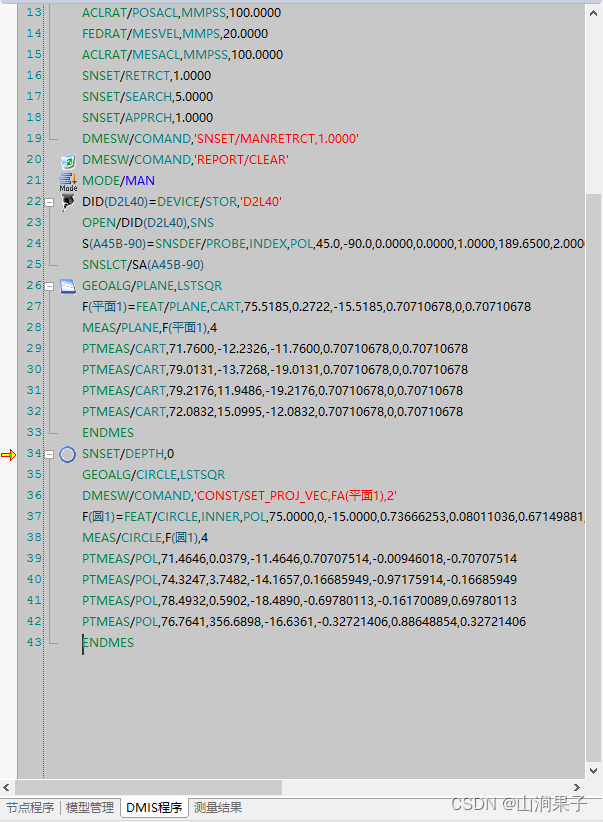The height and width of the screenshot is (822, 603).
Task: Click line OPEN/DID(D2L40),SNS
Action: pyautogui.click(x=148, y=222)
